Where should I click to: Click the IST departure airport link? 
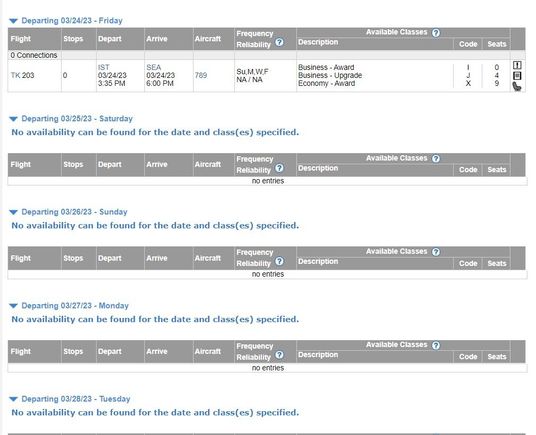(104, 67)
